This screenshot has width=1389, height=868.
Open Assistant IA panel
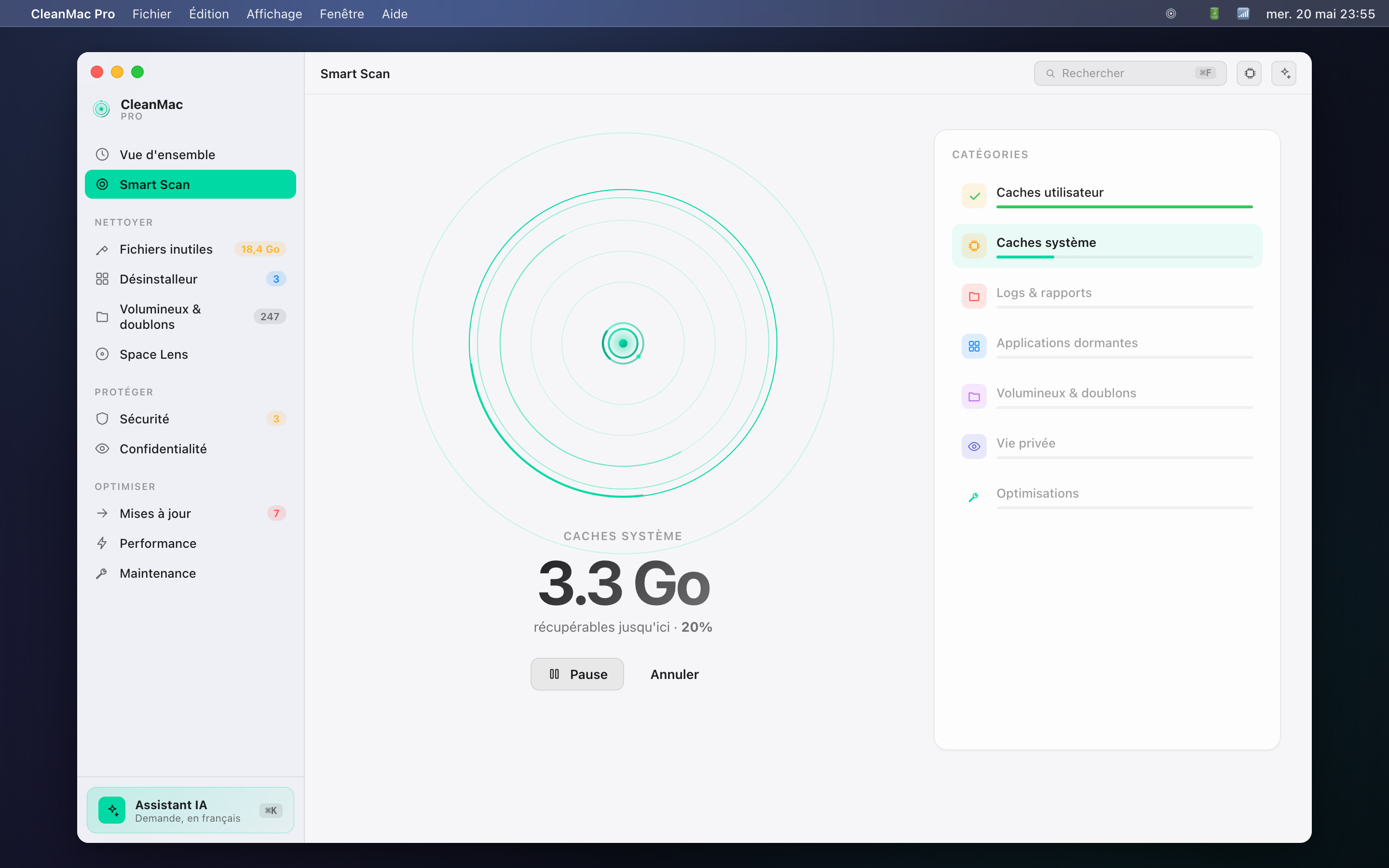pyautogui.click(x=190, y=810)
